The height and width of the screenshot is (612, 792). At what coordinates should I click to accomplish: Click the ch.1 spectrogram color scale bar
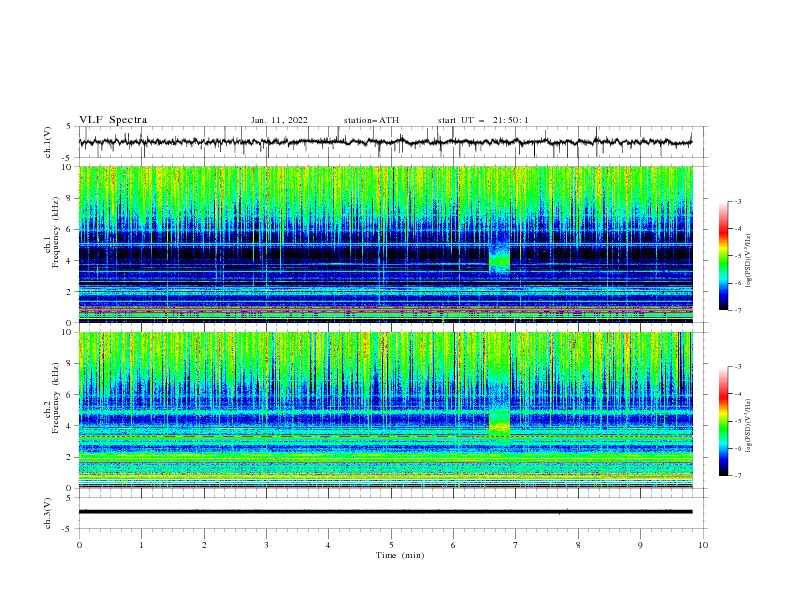[x=723, y=256]
